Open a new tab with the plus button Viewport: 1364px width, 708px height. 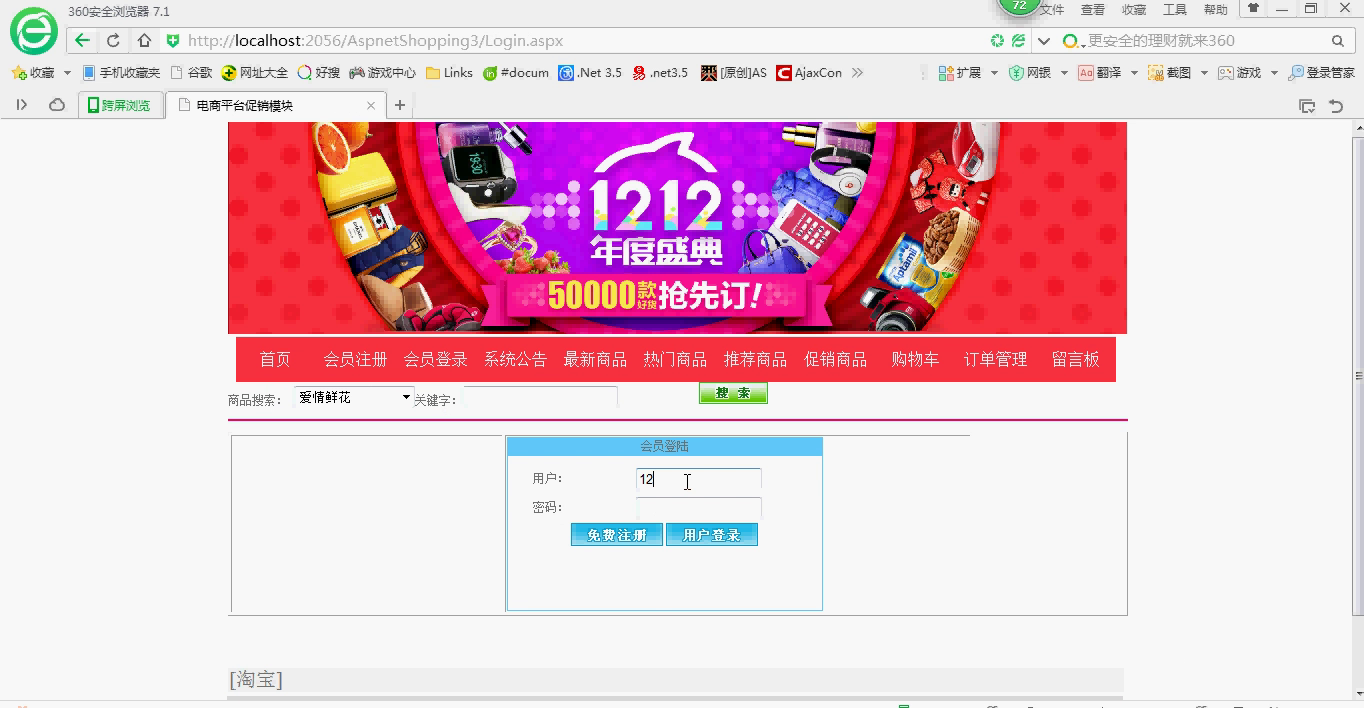(400, 105)
